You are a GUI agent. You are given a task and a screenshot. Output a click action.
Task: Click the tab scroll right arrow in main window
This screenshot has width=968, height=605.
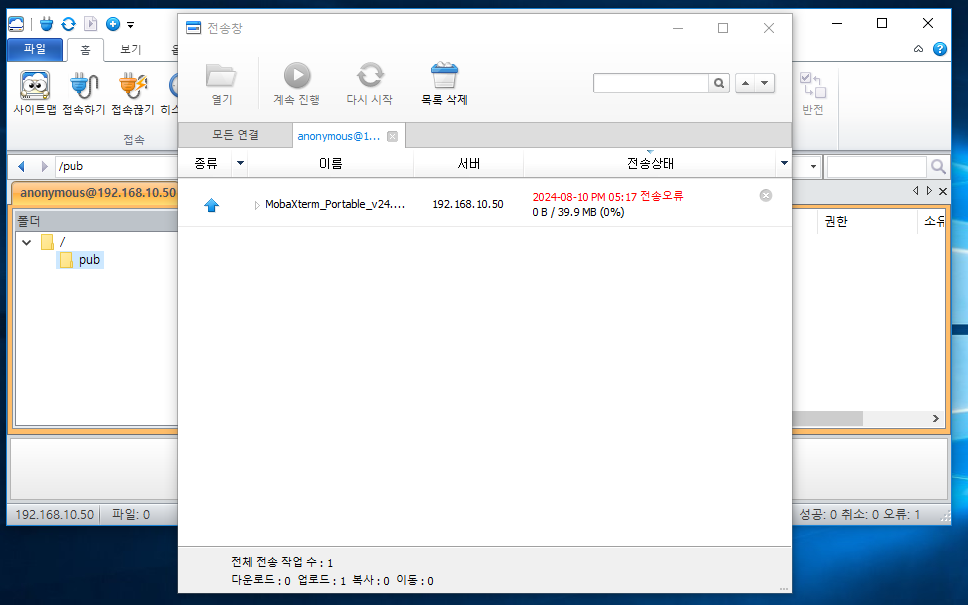929,191
